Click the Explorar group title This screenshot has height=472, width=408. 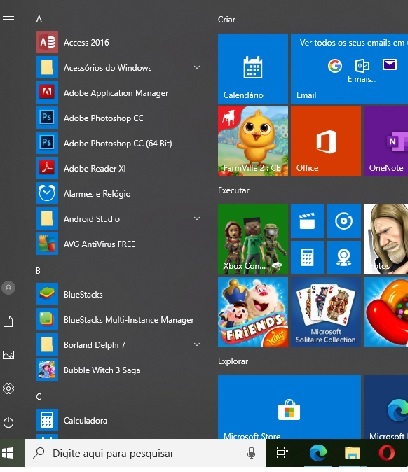(233, 361)
